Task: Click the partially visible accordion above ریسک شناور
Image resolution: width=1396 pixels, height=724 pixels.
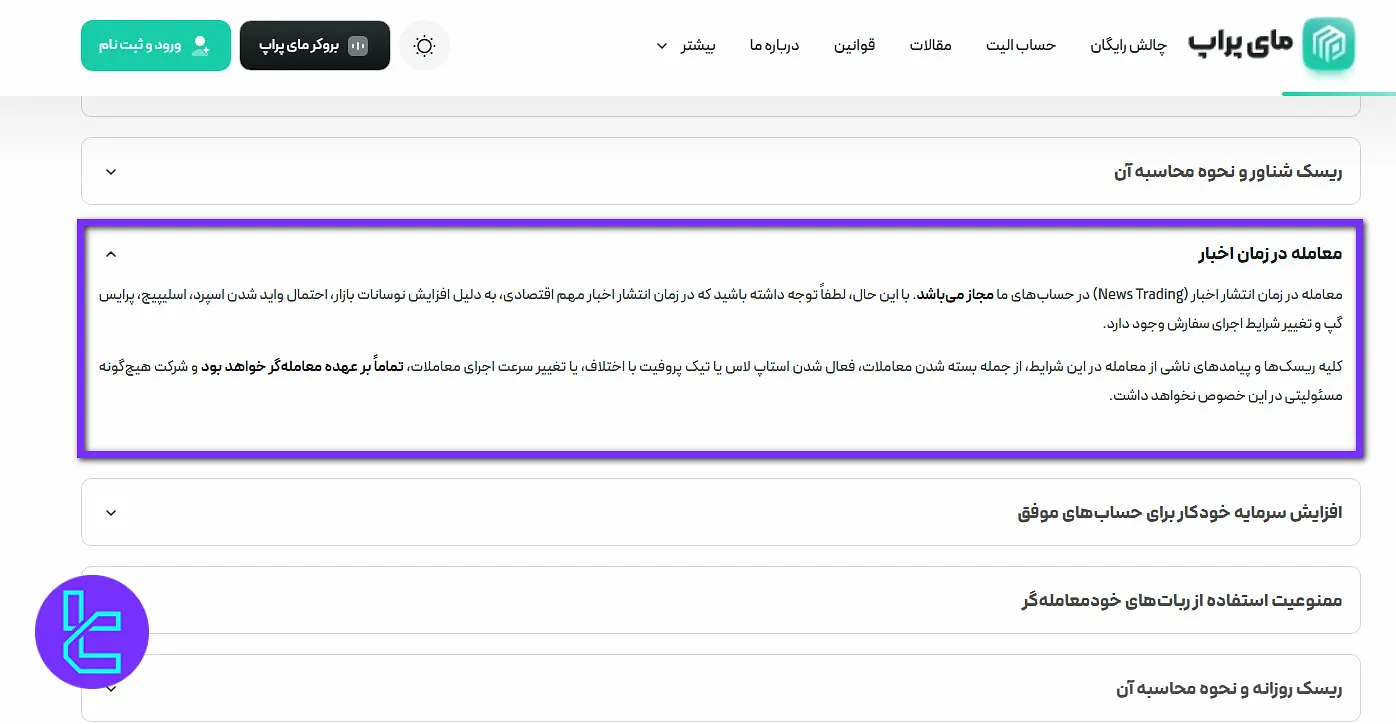Action: (720, 100)
